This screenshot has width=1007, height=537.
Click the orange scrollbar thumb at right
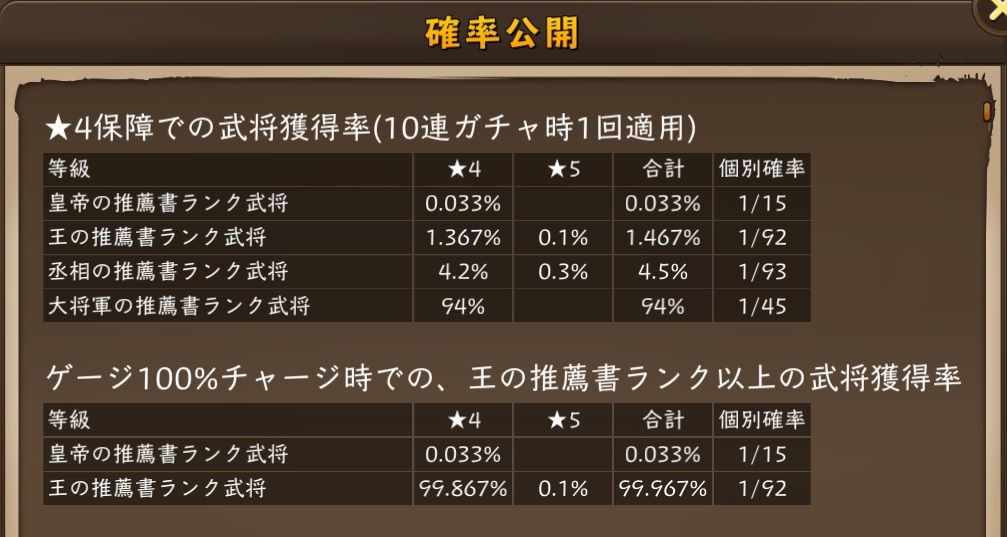click(x=986, y=109)
